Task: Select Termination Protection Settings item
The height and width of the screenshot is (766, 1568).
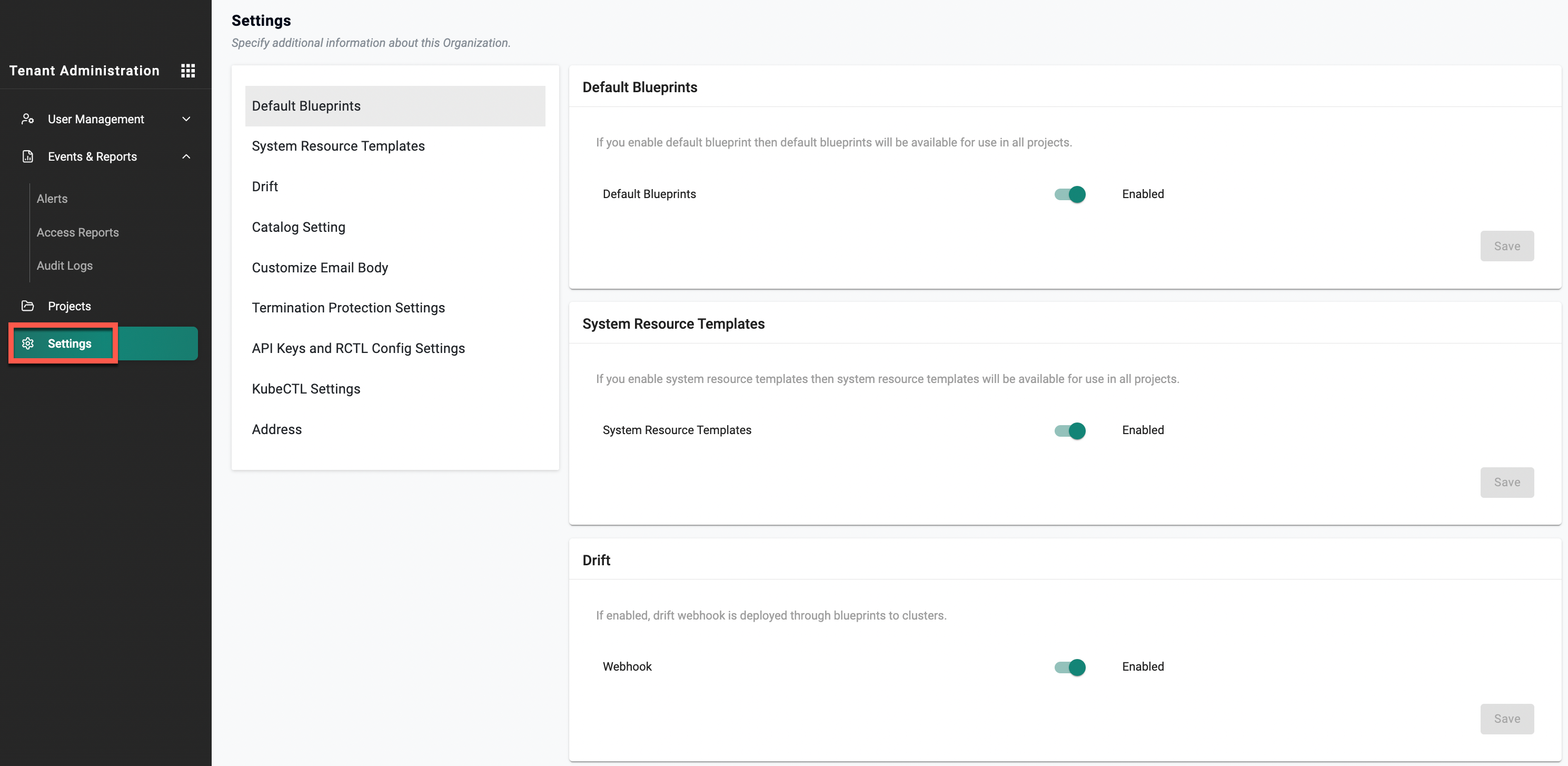Action: pyautogui.click(x=348, y=308)
